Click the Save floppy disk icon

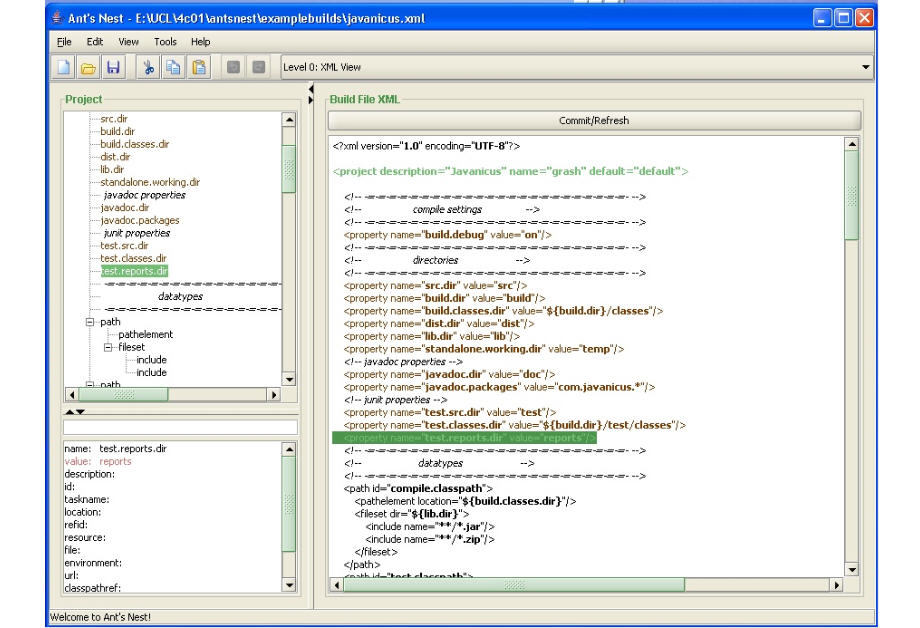[112, 67]
